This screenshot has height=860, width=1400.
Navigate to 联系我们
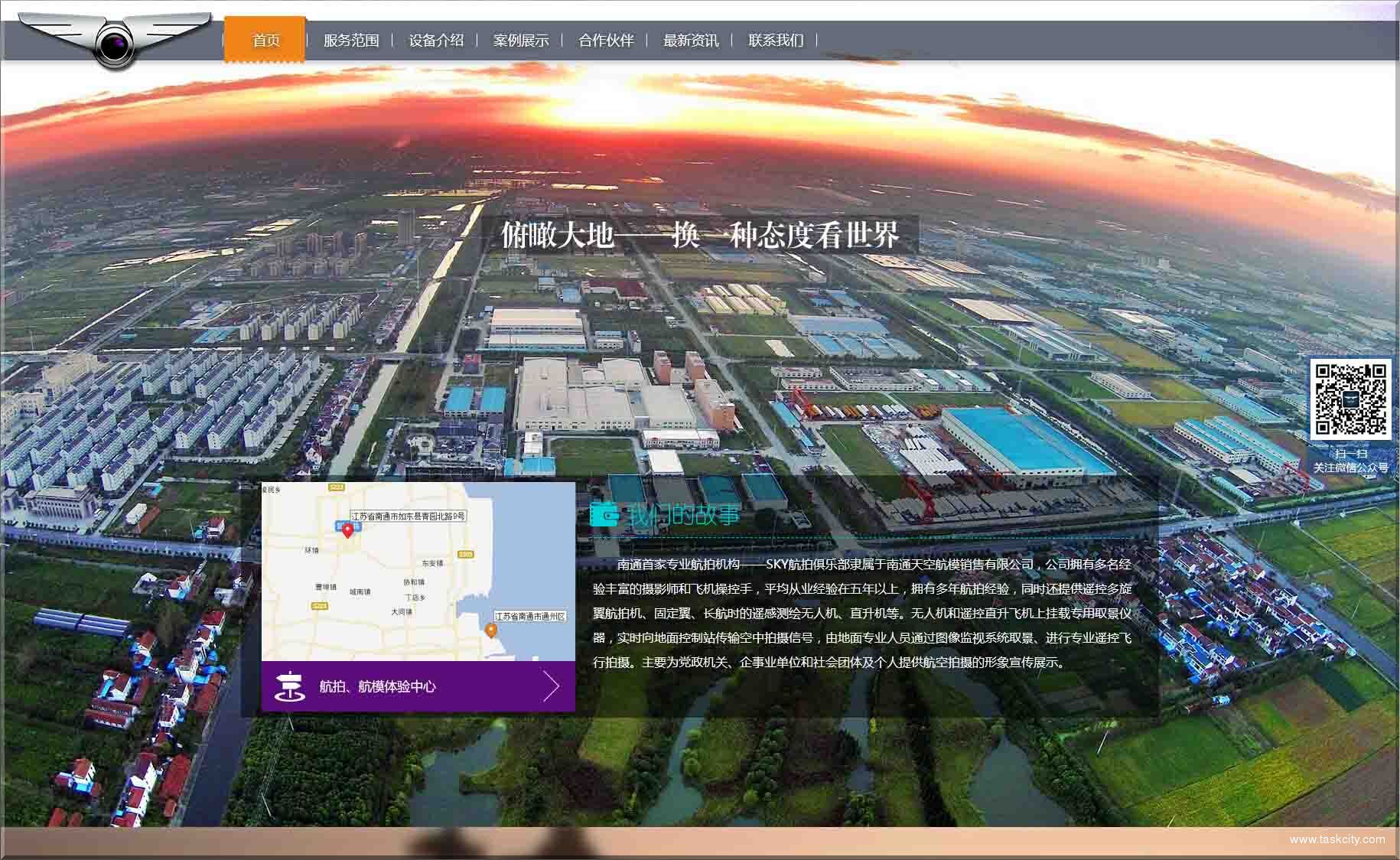point(776,41)
